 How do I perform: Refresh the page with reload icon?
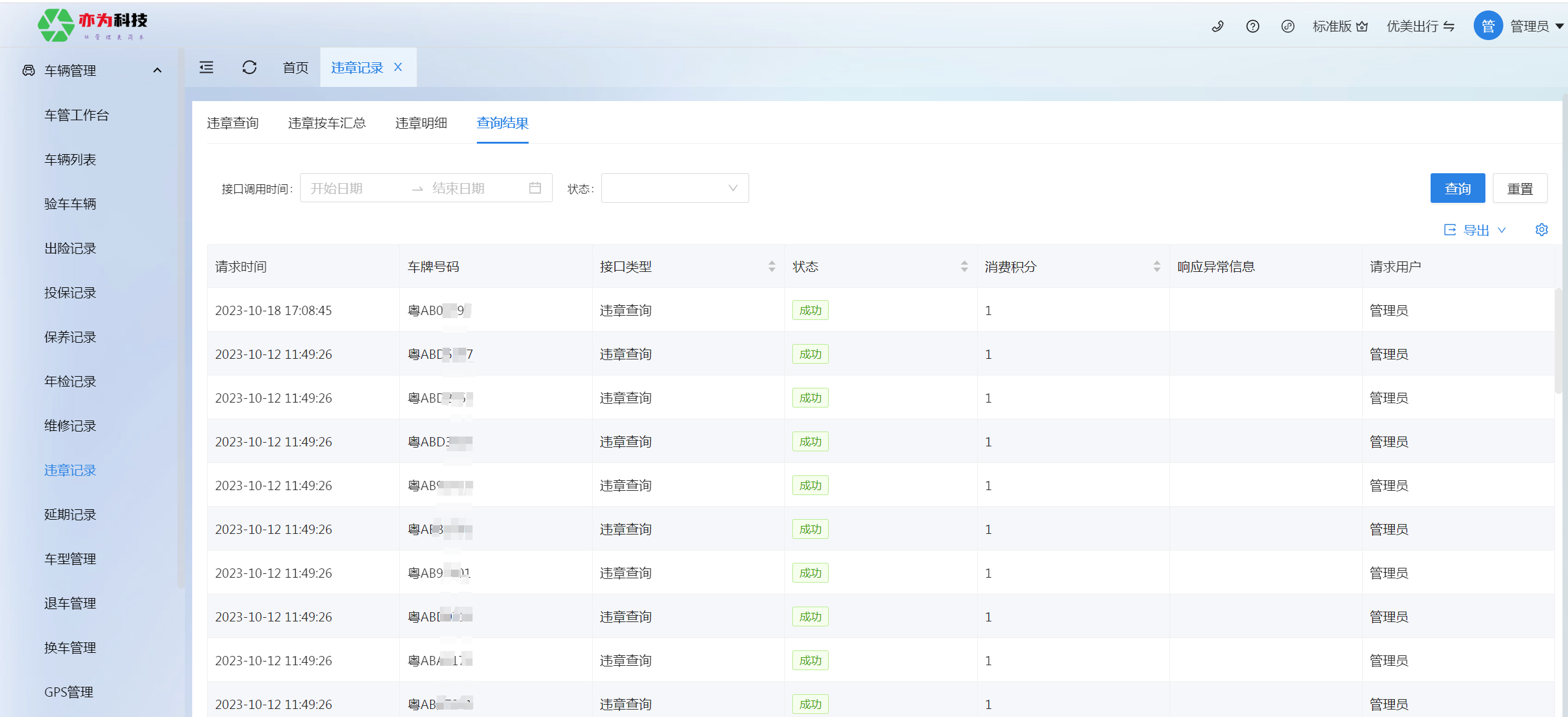tap(250, 67)
